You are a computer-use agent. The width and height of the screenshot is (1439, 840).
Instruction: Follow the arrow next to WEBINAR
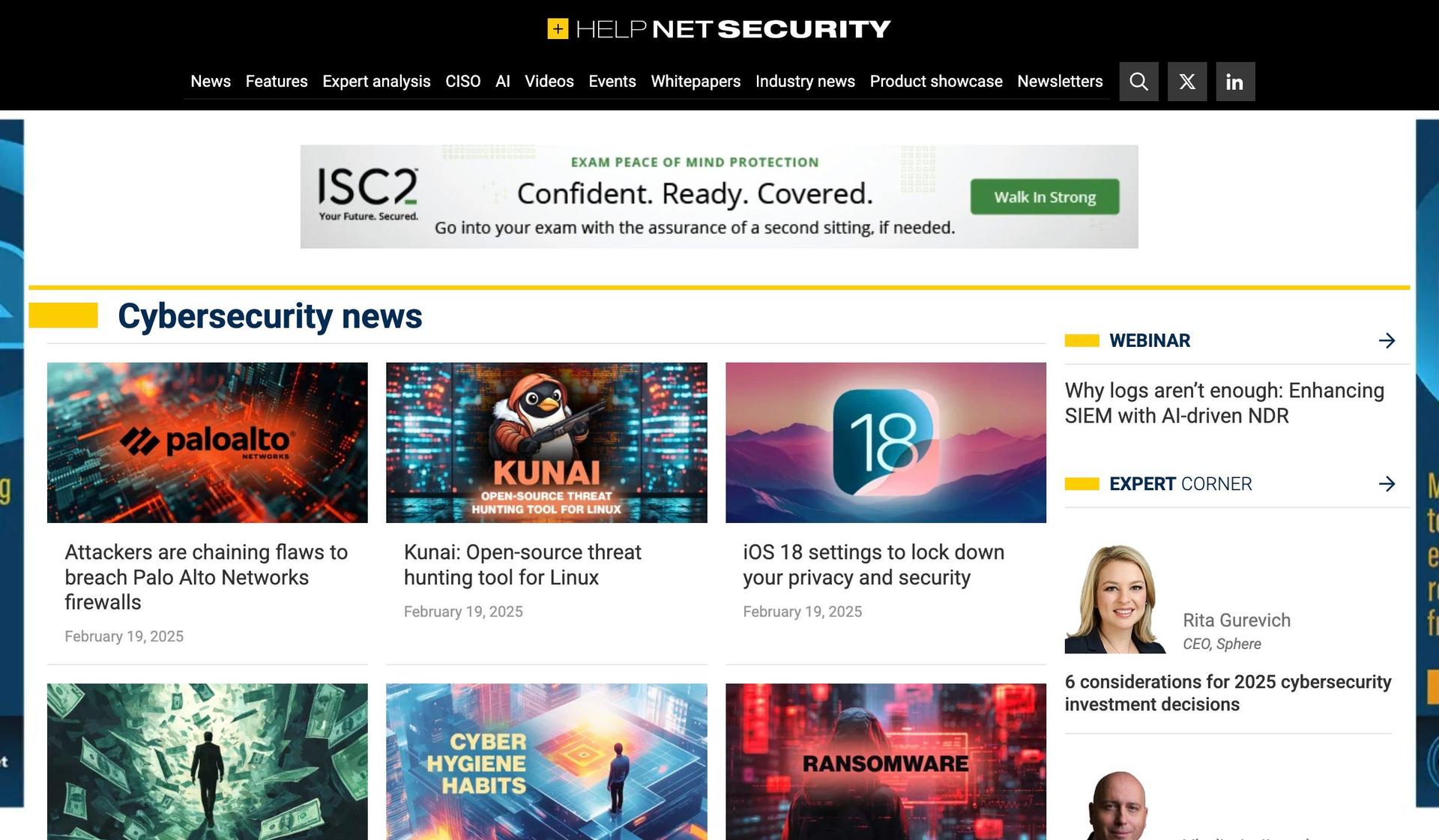coord(1387,341)
